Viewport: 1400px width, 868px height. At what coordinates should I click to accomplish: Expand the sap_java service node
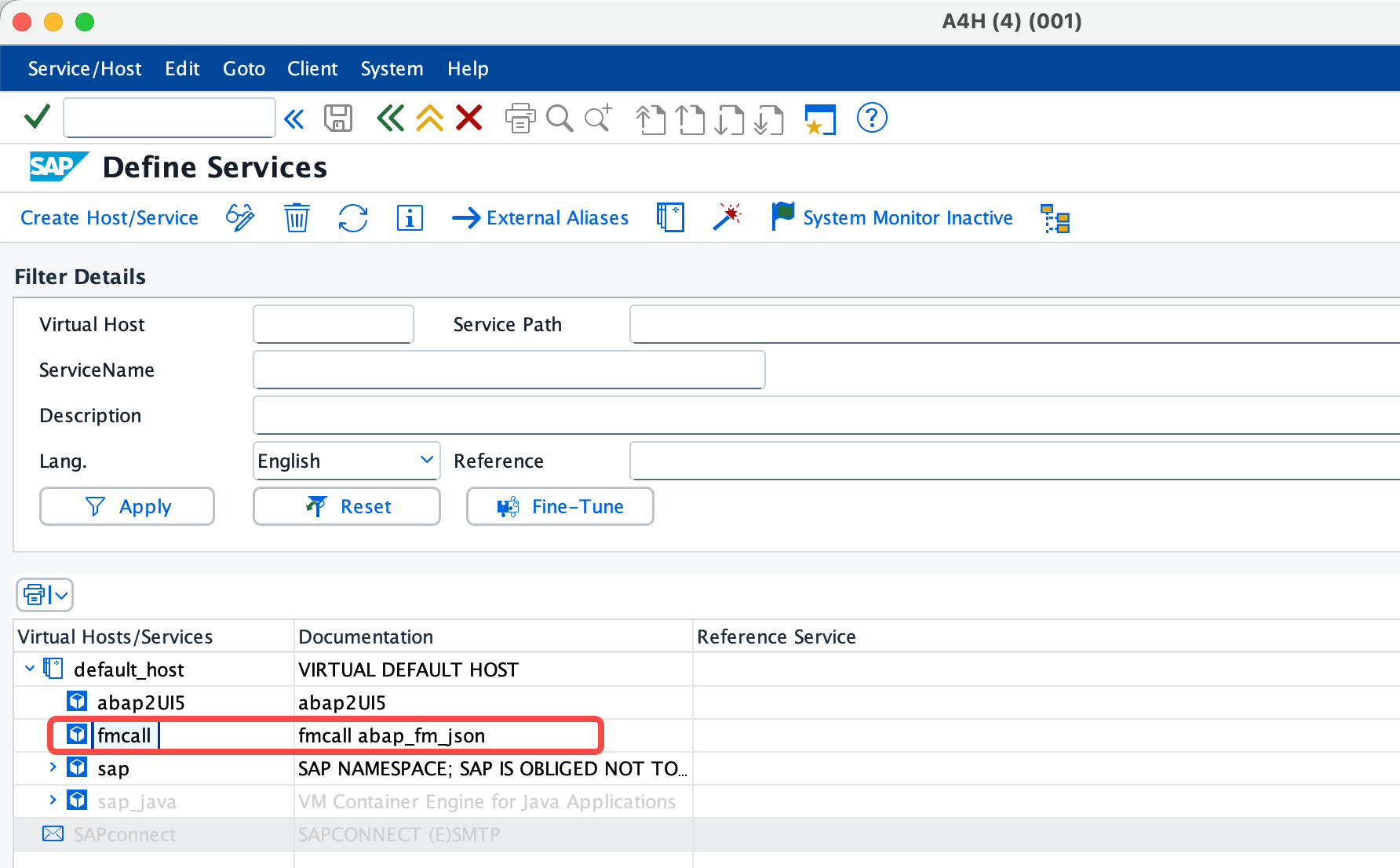(x=53, y=800)
